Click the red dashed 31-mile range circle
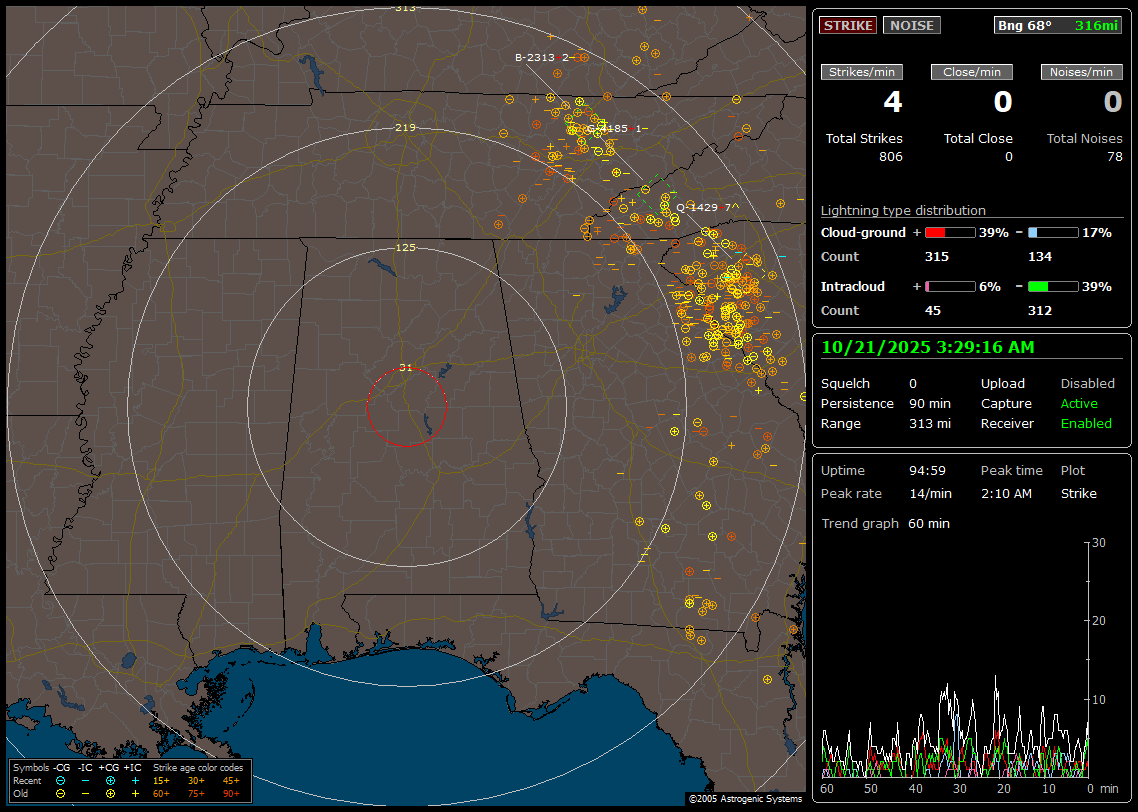The image size is (1138, 812). point(368,407)
